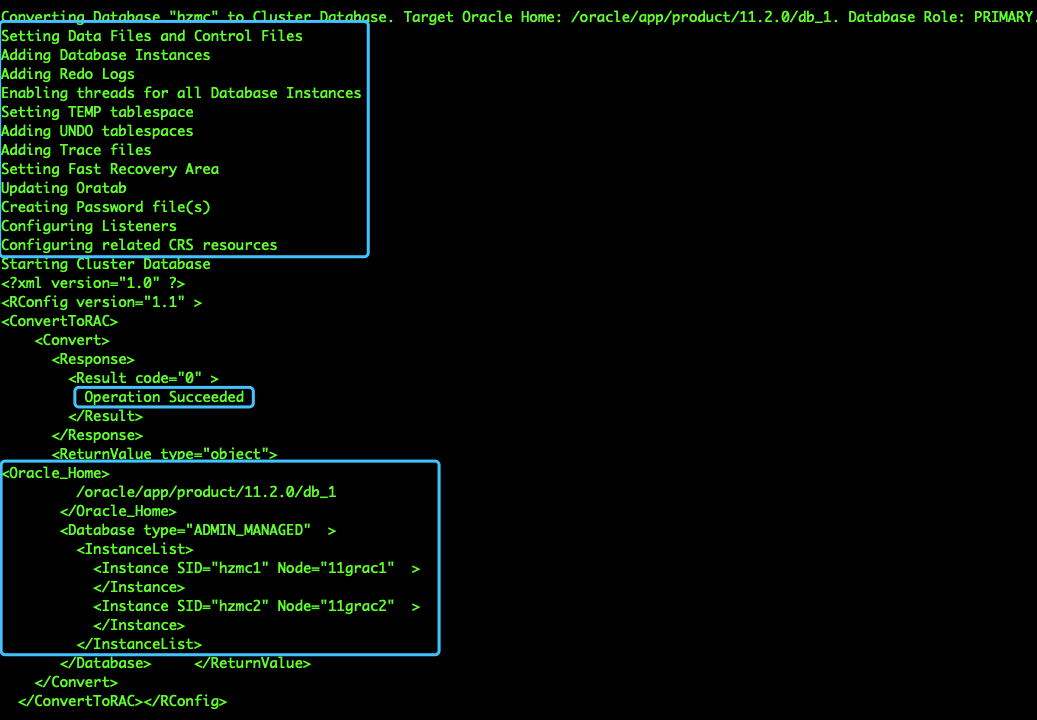Click the Result code="0" tag
1037x720 pixels.
144,378
